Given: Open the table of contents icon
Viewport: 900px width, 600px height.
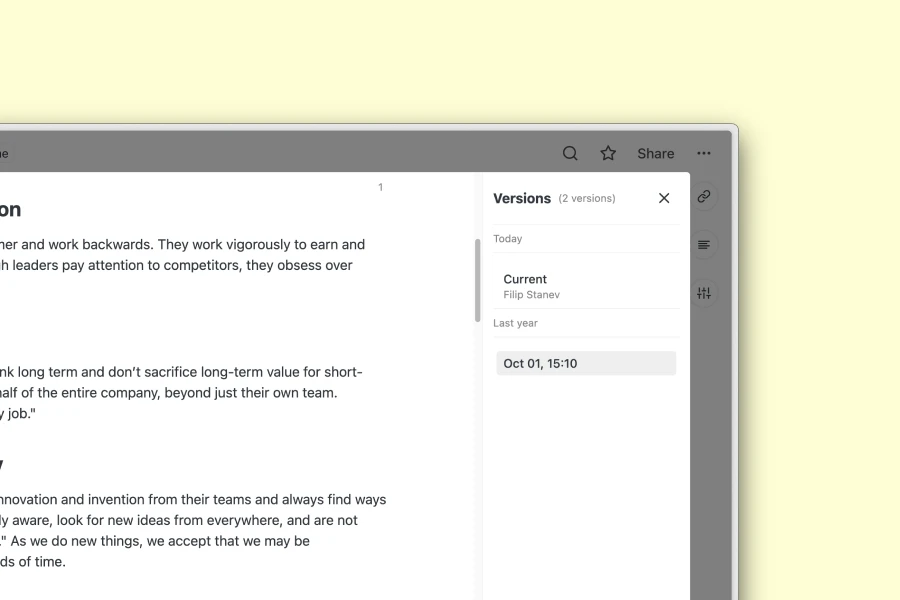Looking at the screenshot, I should [704, 245].
